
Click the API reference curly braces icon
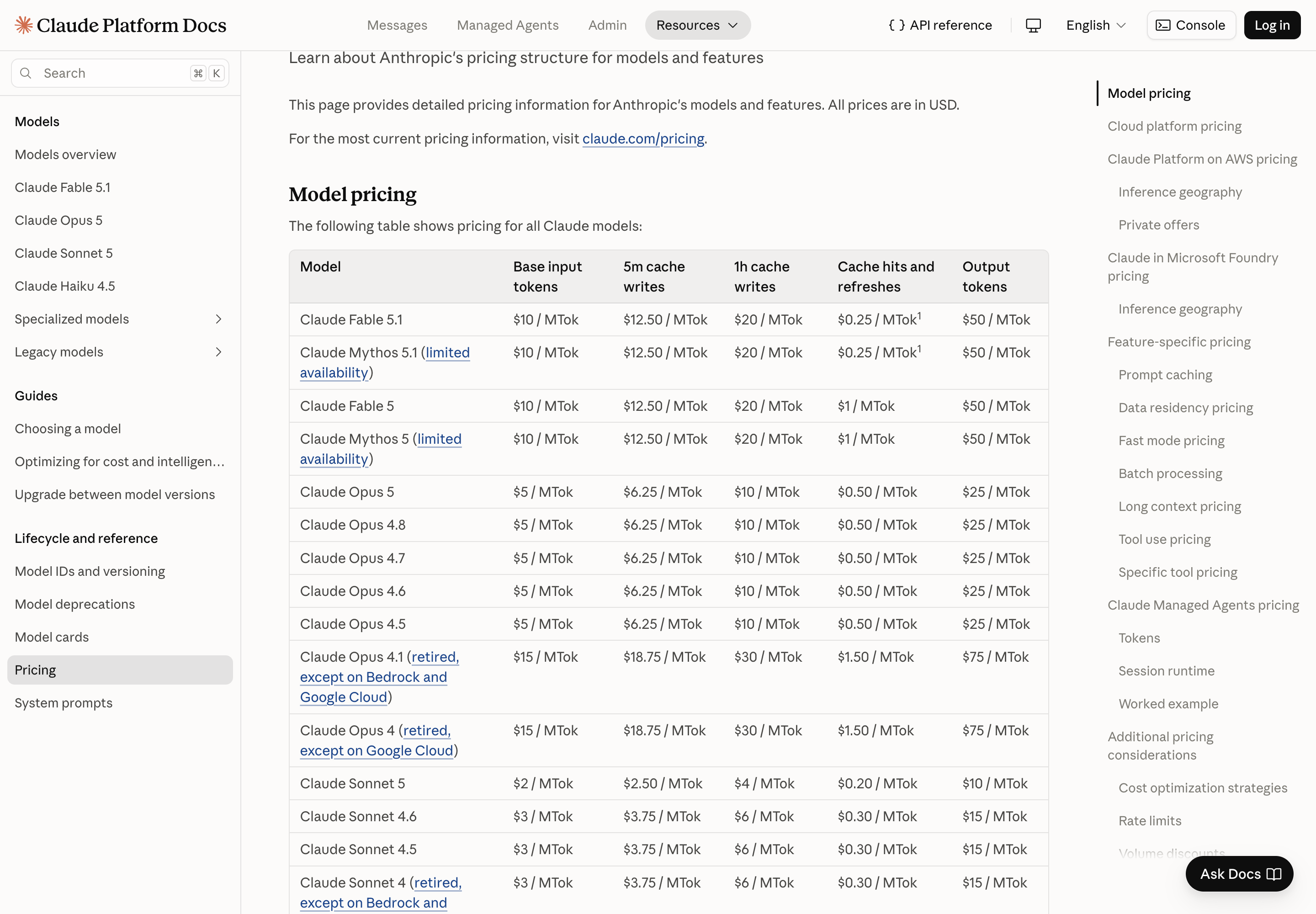point(896,25)
